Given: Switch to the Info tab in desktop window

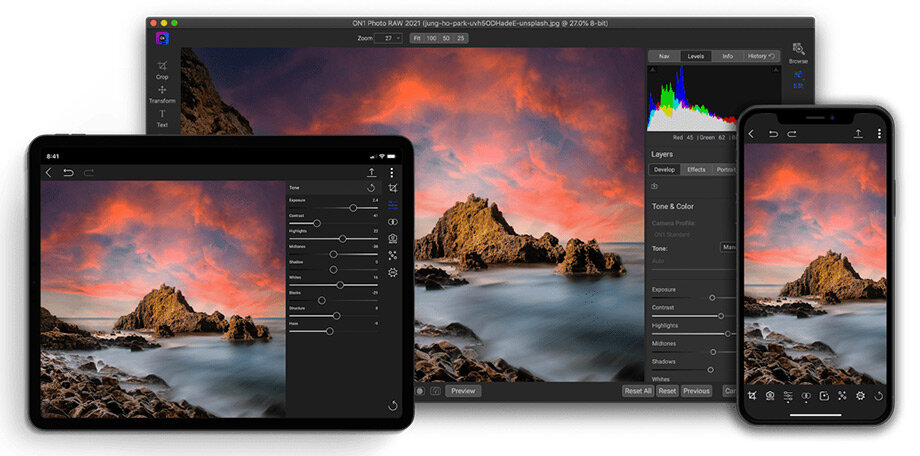Looking at the screenshot, I should tap(728, 56).
